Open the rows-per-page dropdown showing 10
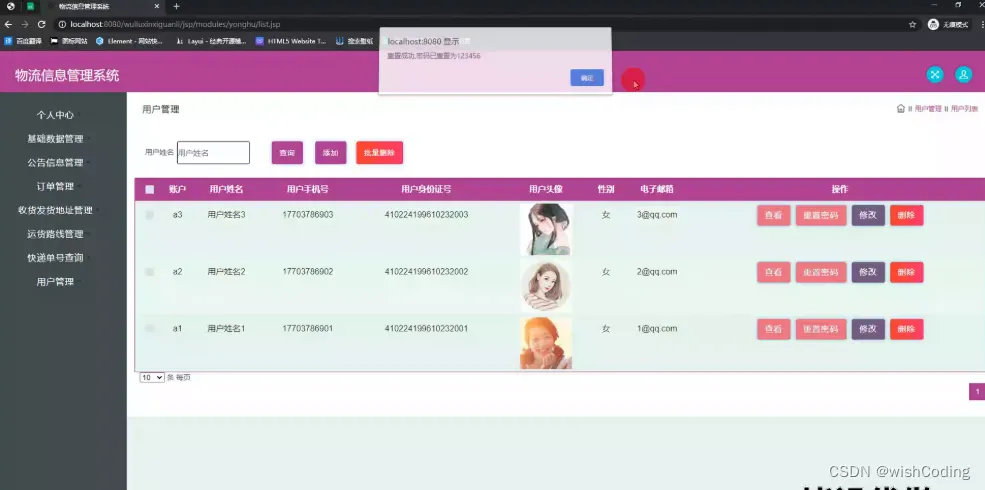Image resolution: width=985 pixels, height=490 pixels. (x=152, y=378)
